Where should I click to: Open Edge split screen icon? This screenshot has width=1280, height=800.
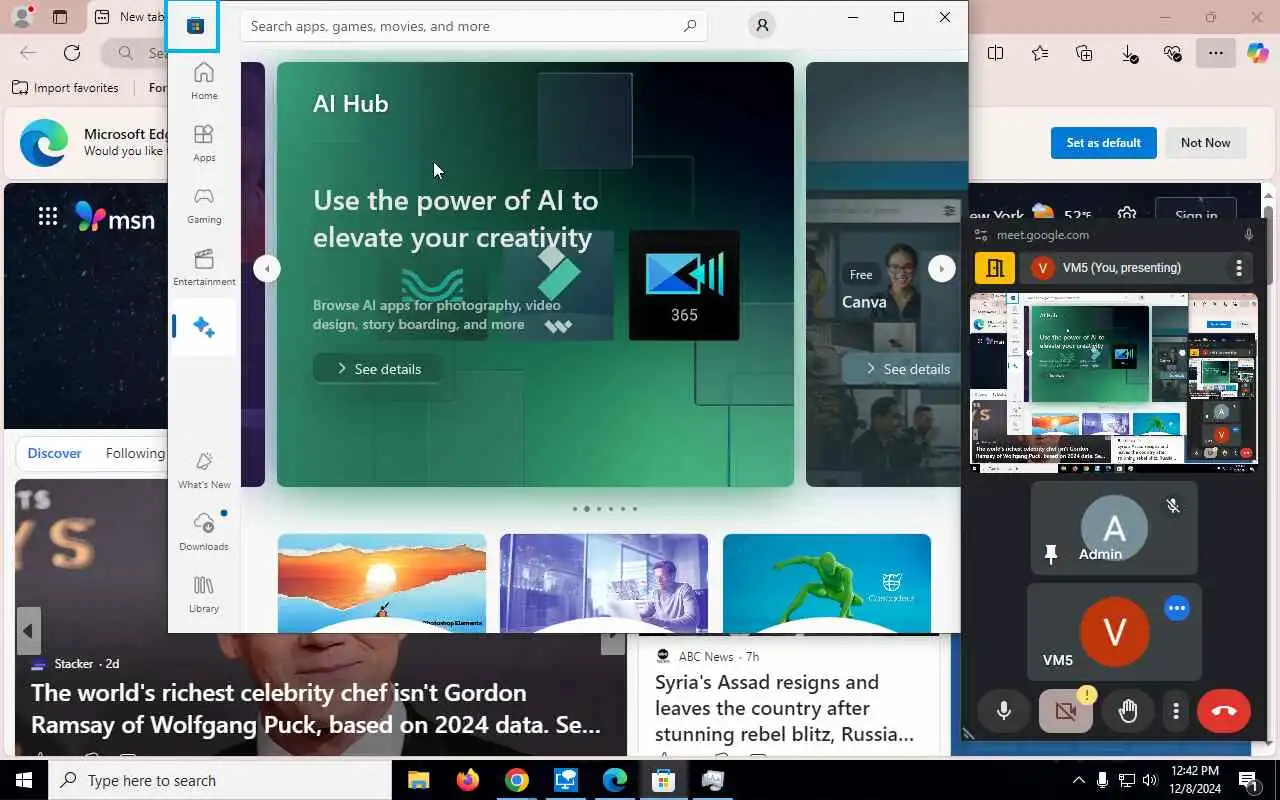pos(995,53)
